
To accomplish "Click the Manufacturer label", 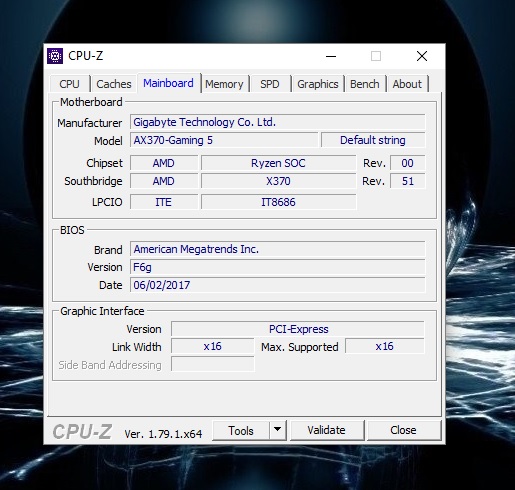I will point(90,123).
